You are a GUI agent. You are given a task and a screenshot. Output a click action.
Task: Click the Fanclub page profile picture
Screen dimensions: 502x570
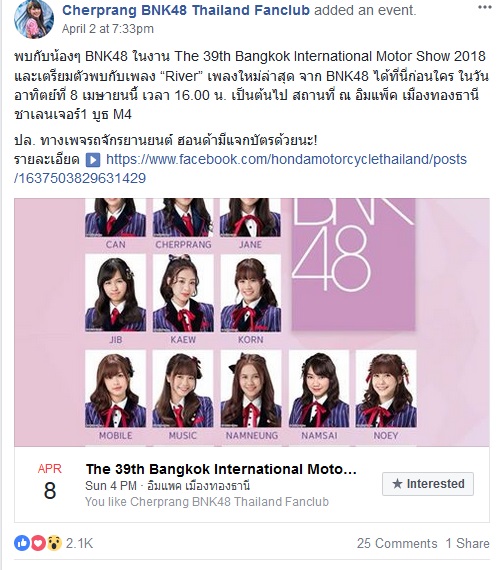coord(34,19)
